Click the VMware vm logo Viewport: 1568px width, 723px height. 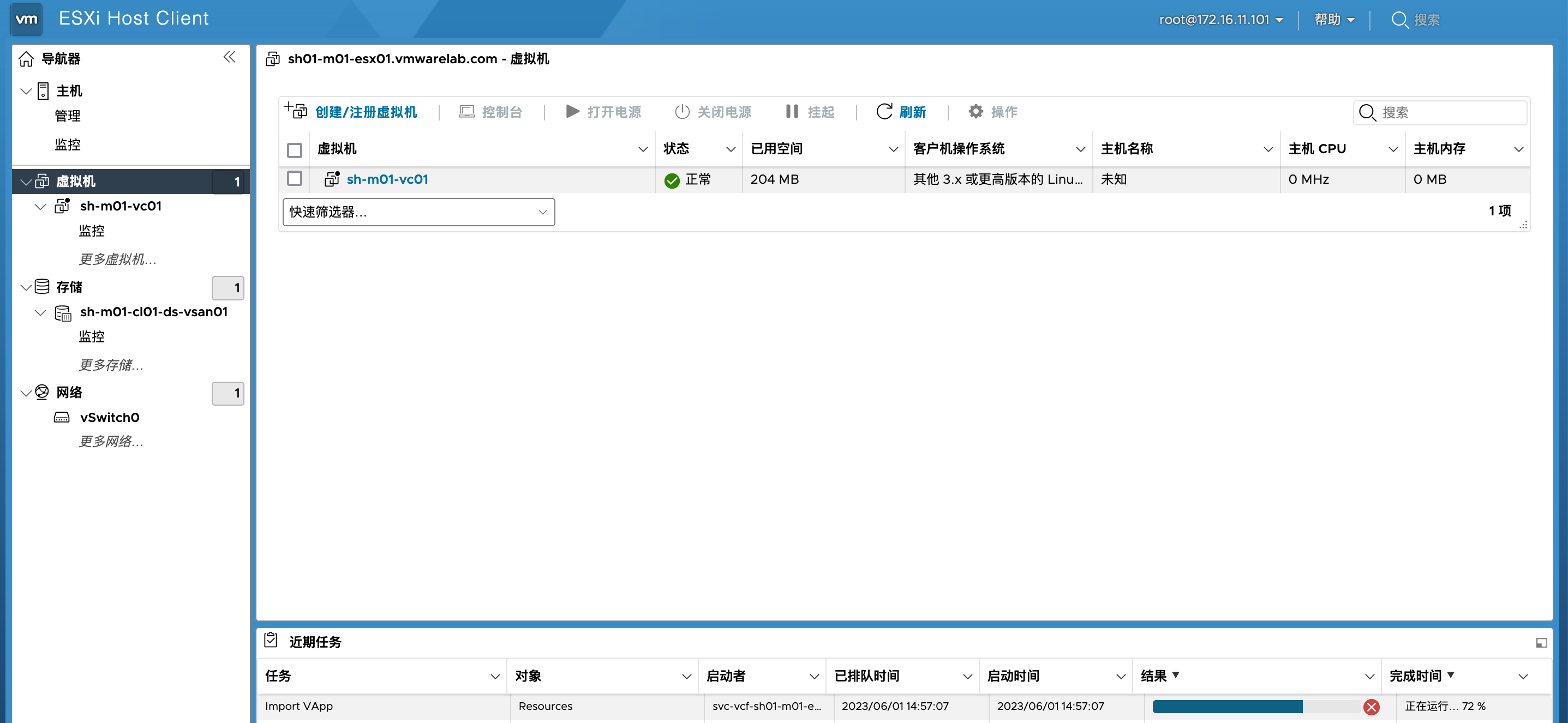tap(26, 19)
